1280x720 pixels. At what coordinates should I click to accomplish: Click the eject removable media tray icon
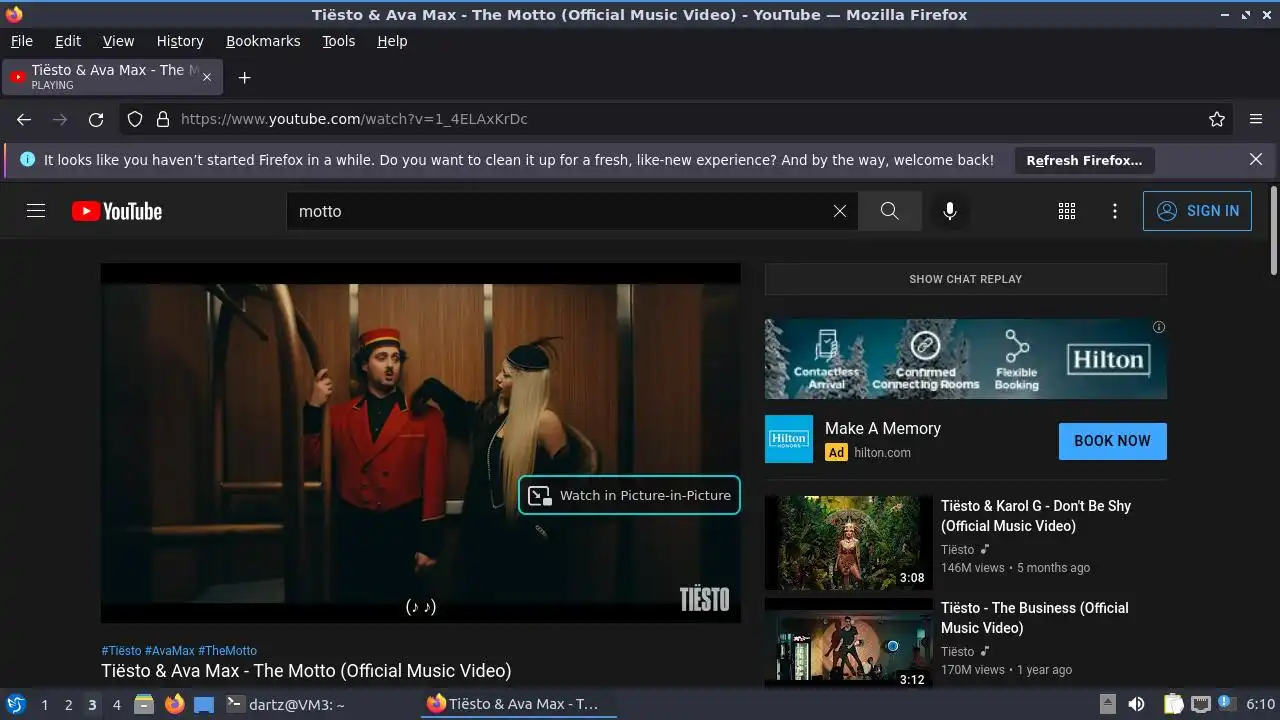pos(1108,704)
